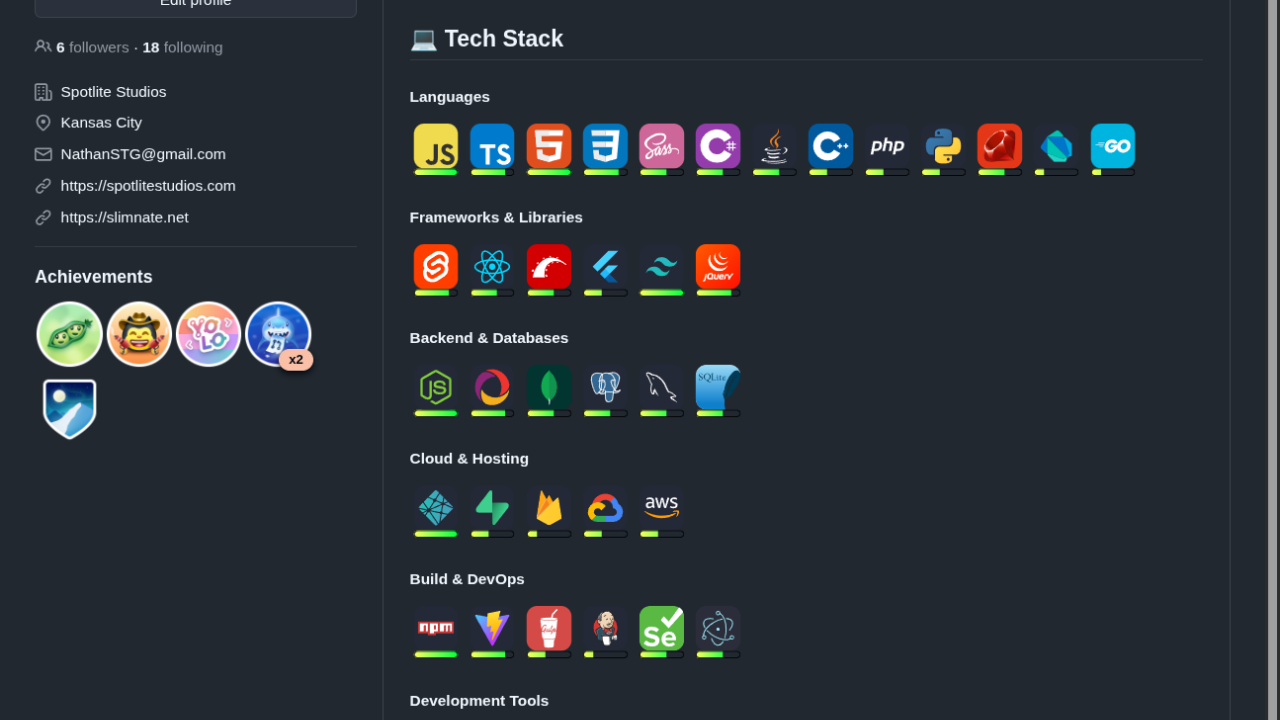Click the TypeScript icon in Languages
Viewport: 1280px width, 720px height.
click(x=492, y=146)
